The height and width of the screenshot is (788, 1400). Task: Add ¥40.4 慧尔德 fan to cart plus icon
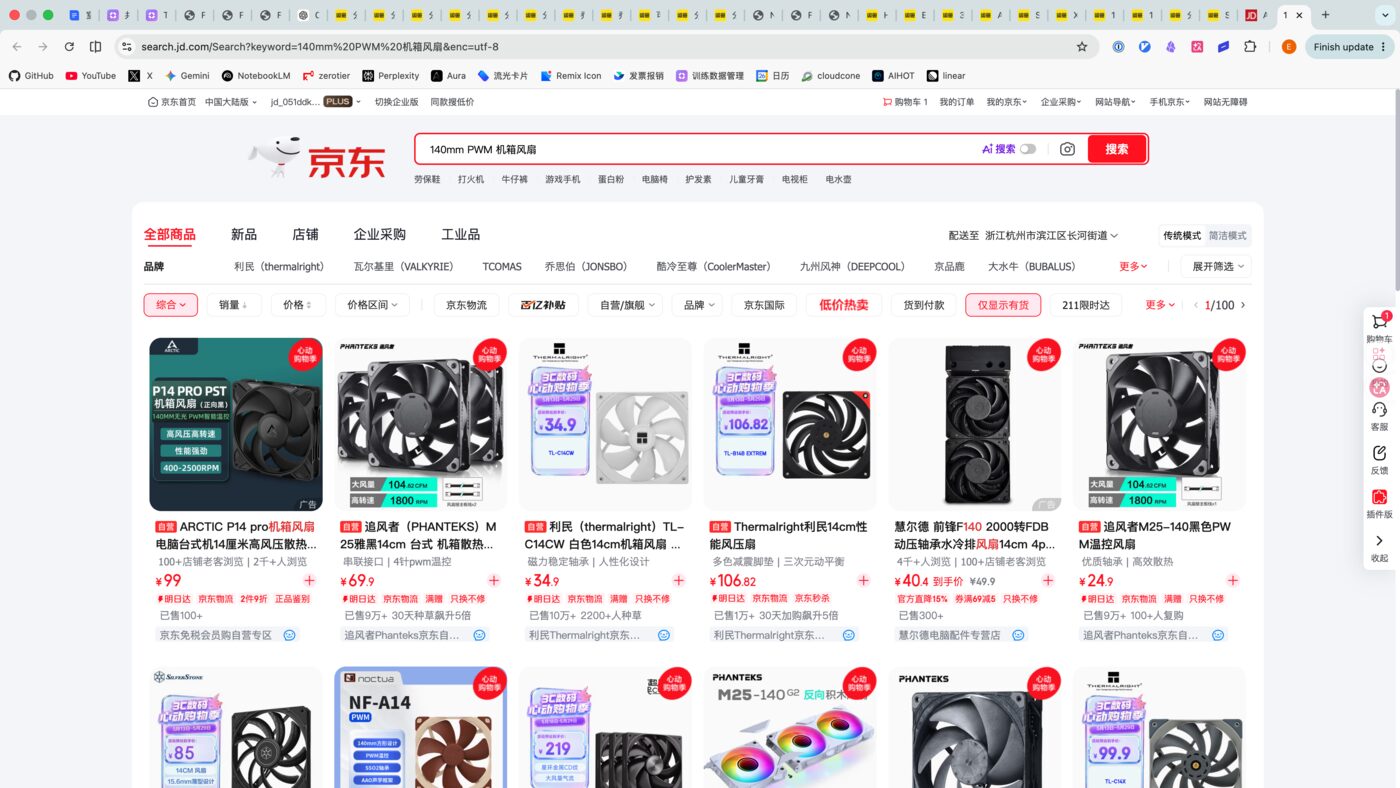pyautogui.click(x=1048, y=581)
